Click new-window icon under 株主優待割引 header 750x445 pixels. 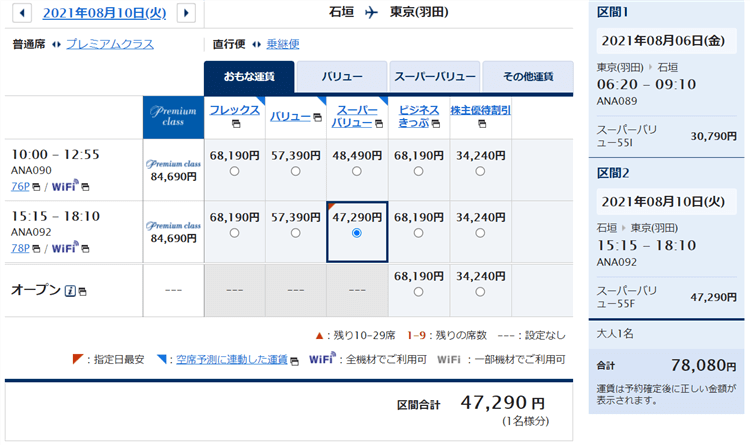click(480, 124)
